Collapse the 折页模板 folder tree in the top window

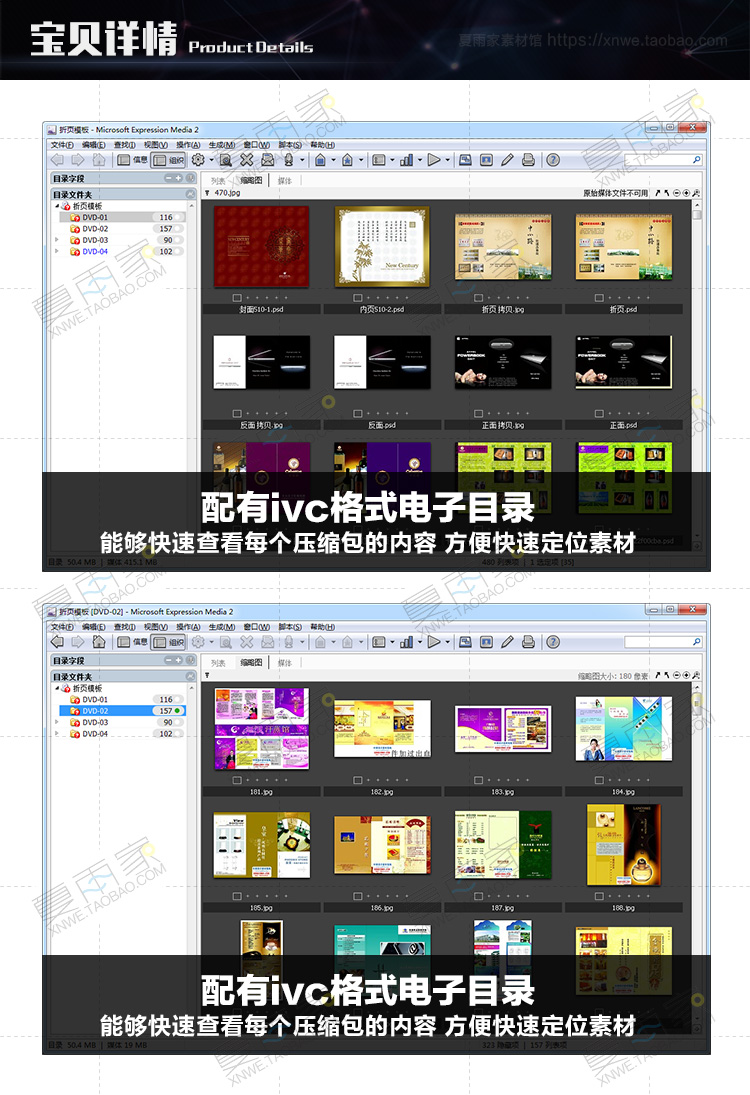click(57, 206)
